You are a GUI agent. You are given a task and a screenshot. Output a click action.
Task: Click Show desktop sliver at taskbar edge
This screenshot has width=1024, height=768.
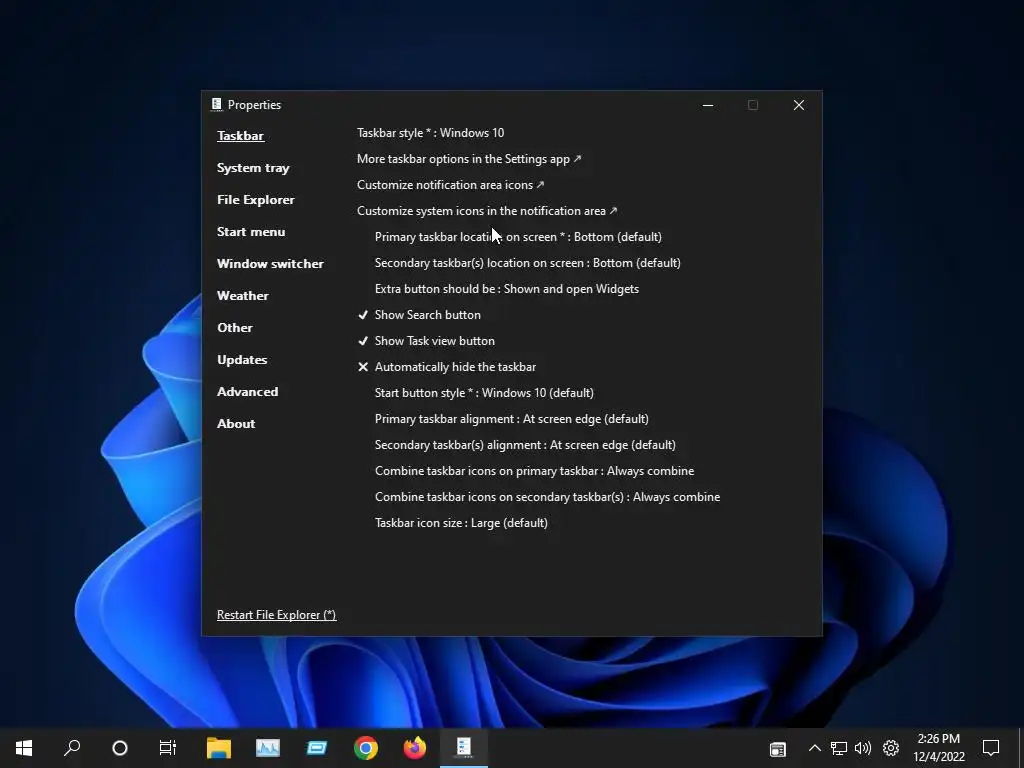[1021, 748]
